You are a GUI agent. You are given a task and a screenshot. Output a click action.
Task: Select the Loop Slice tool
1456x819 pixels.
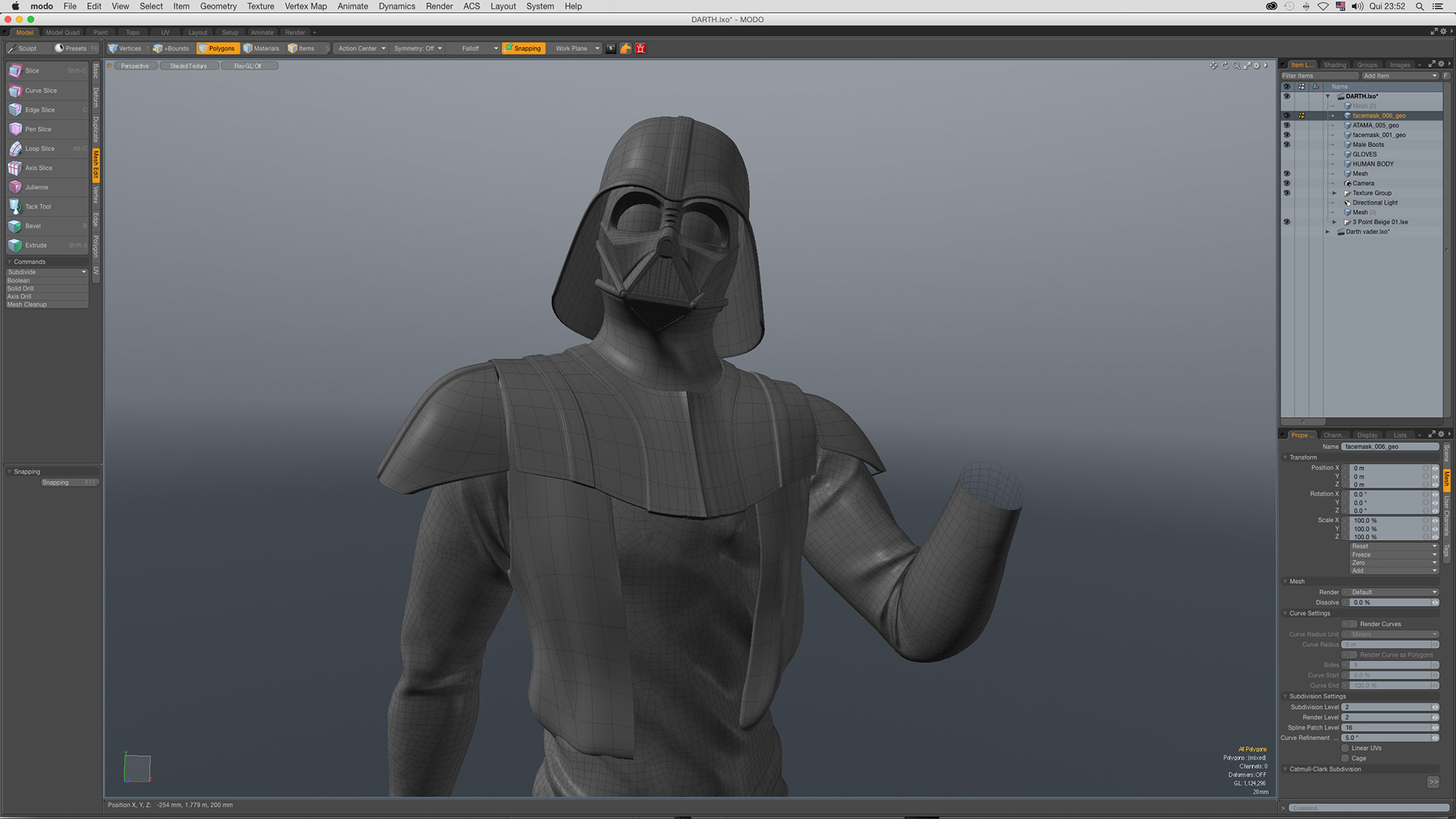[x=47, y=149]
